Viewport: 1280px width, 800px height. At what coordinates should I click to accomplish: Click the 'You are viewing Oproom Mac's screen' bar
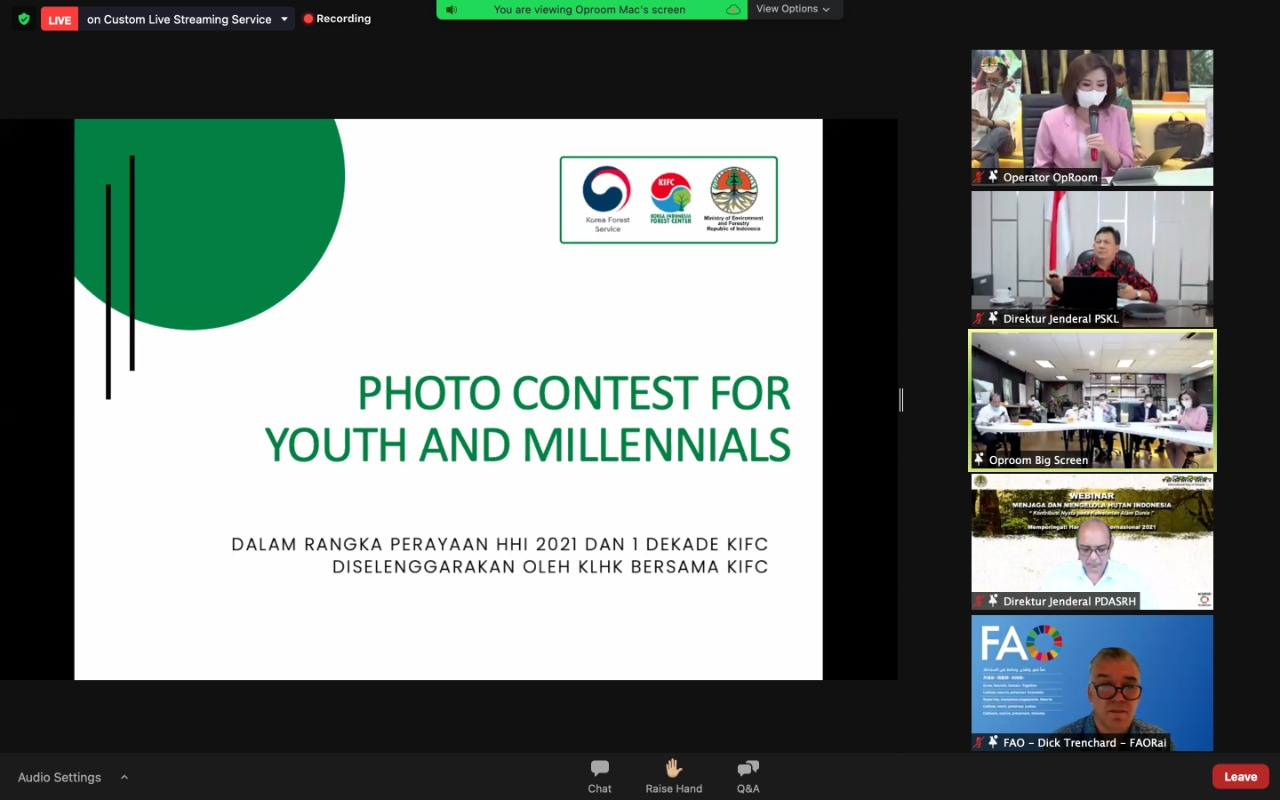590,9
